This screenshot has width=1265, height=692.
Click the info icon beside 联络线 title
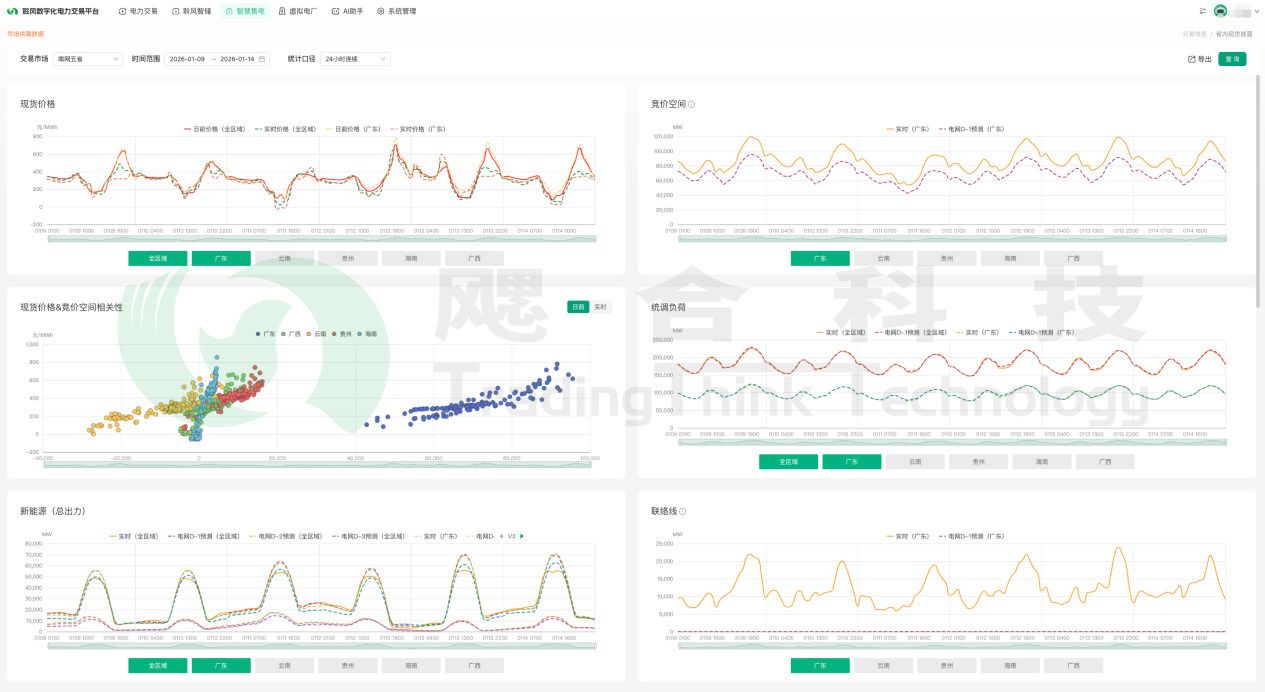(683, 511)
